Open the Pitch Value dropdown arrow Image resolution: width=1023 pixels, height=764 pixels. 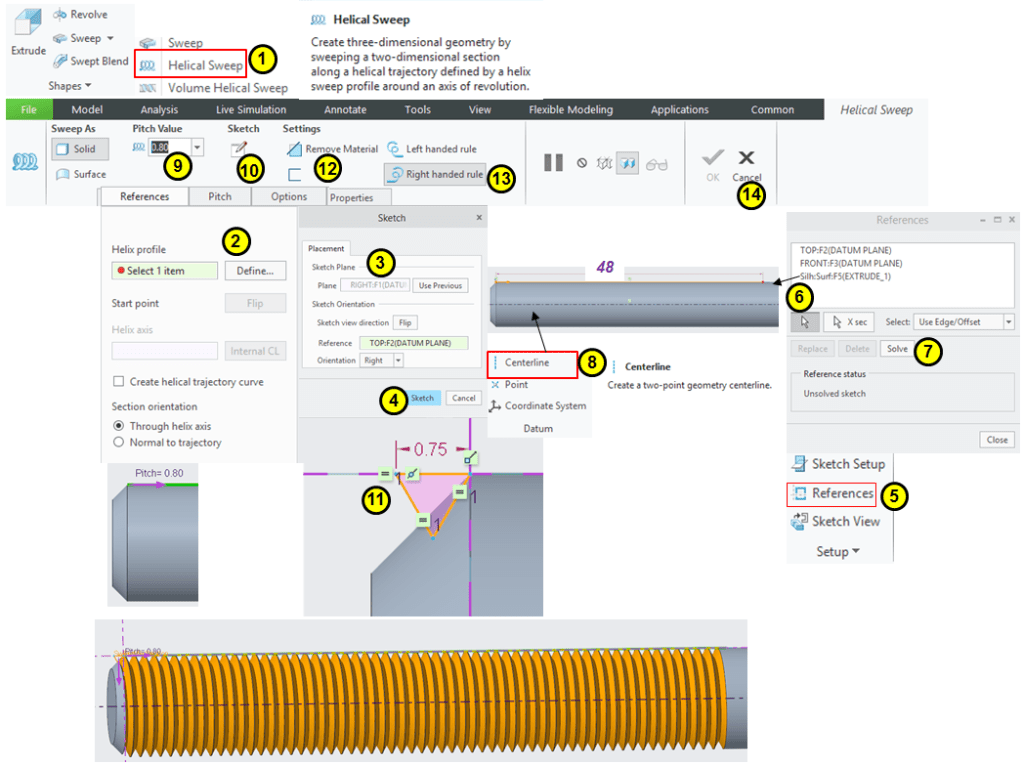tap(197, 148)
